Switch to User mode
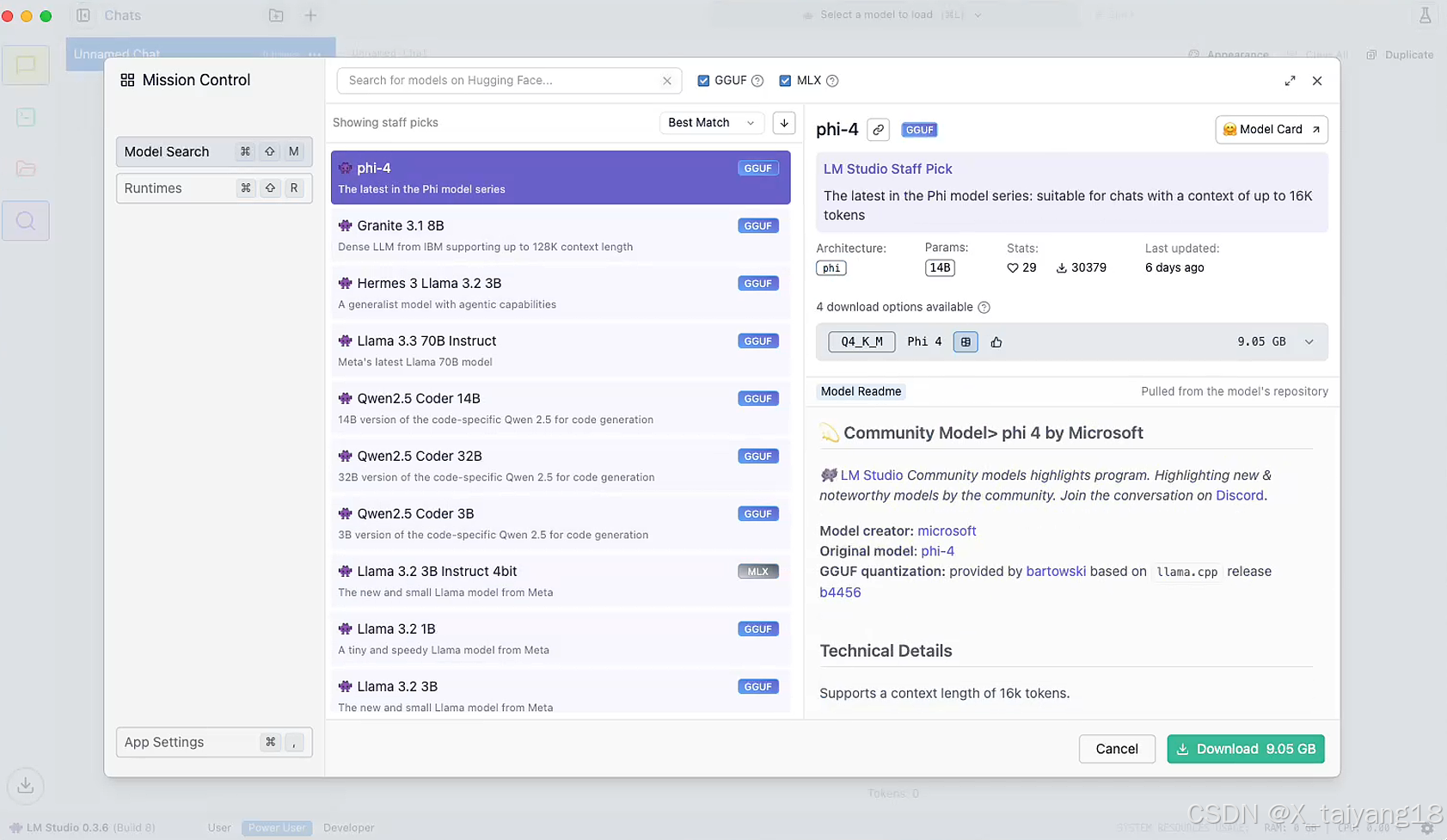Screen dimensions: 1447x840 (219, 828)
